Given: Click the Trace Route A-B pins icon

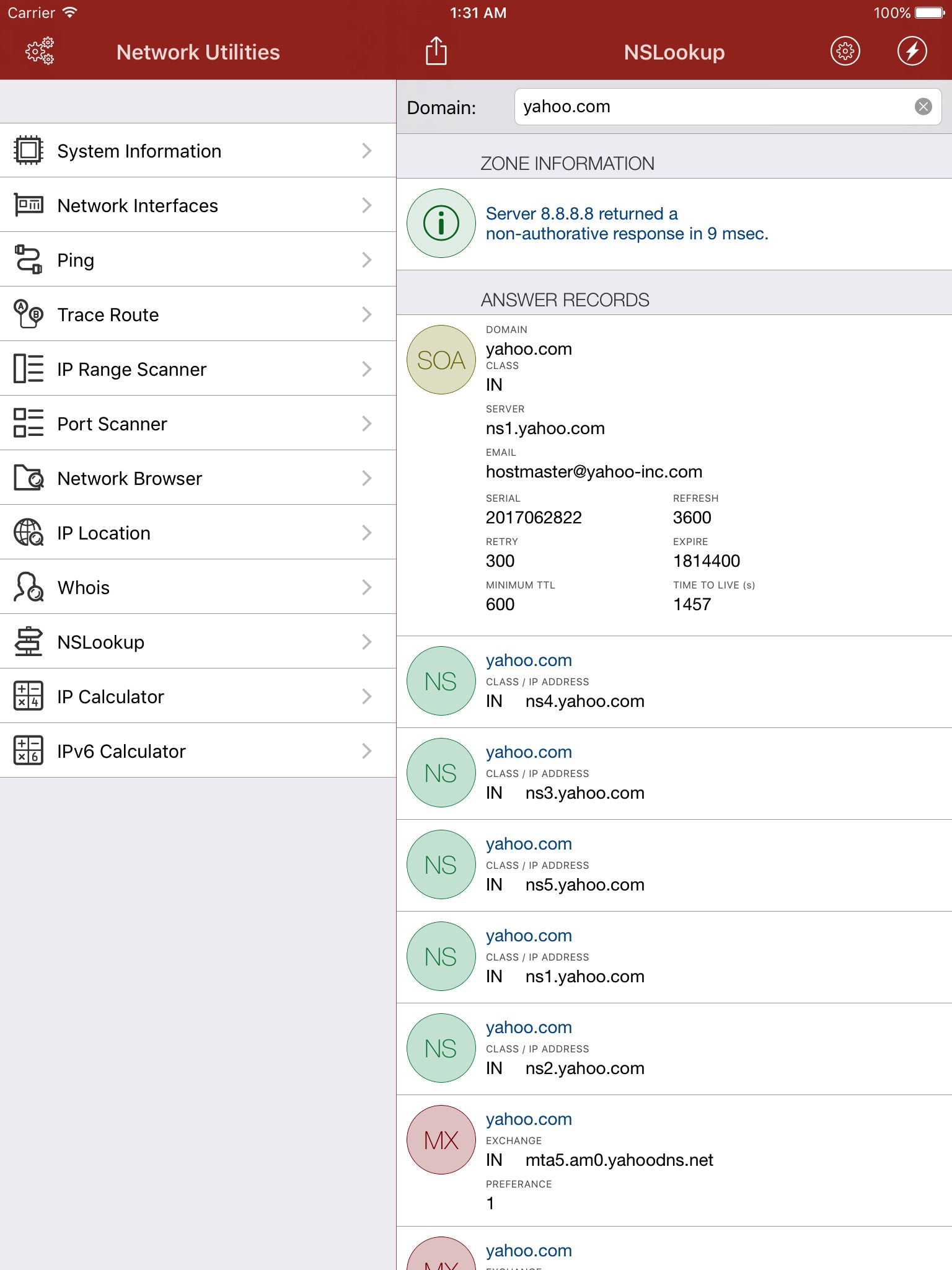Looking at the screenshot, I should (x=29, y=314).
